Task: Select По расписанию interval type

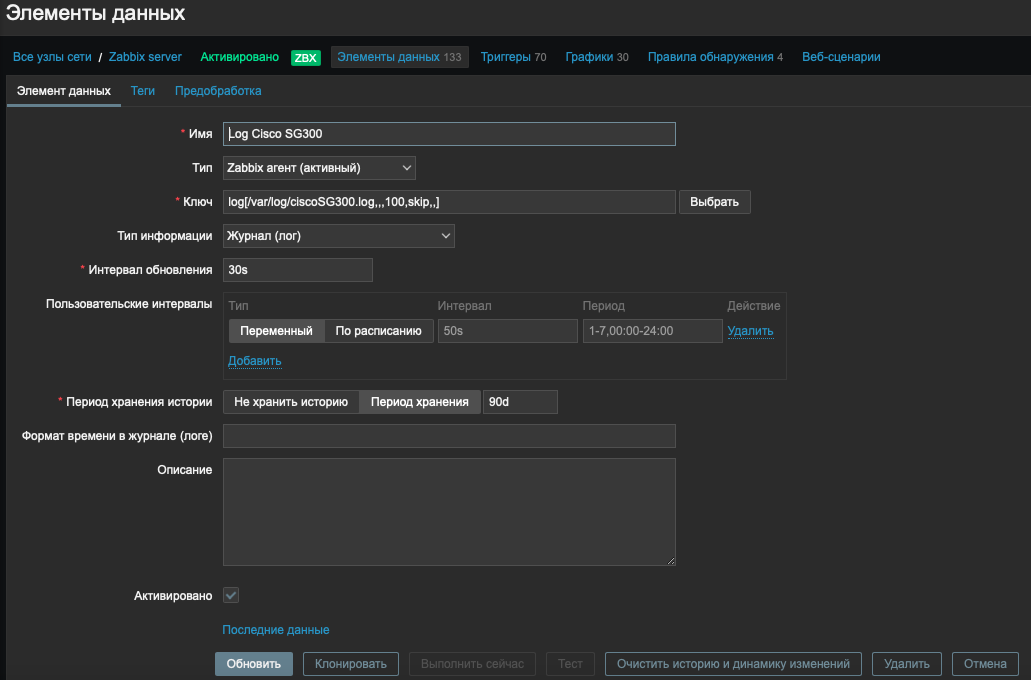Action: coord(378,331)
